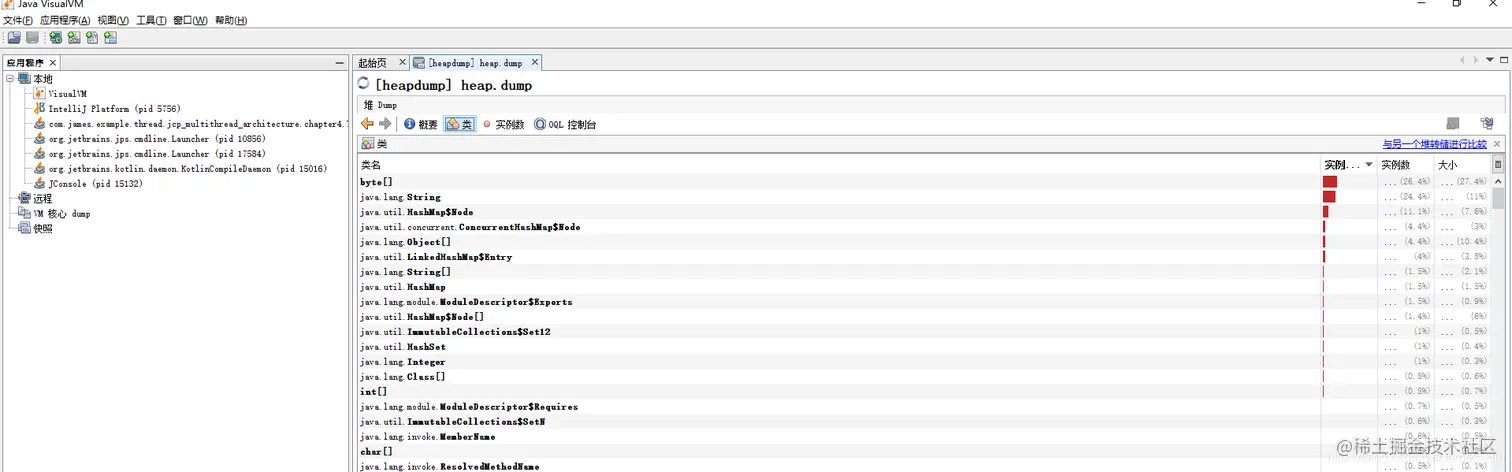Open the 视图(V) menu
This screenshot has height=472, width=1512.
click(113, 20)
